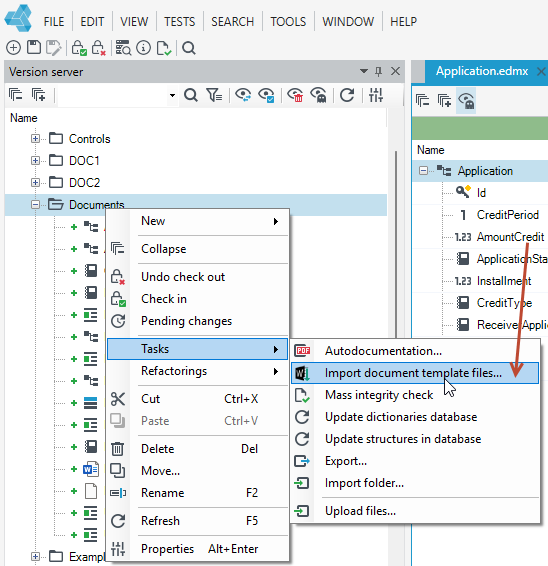This screenshot has width=548, height=566.
Task: Select Upload files option
Action: click(415, 511)
